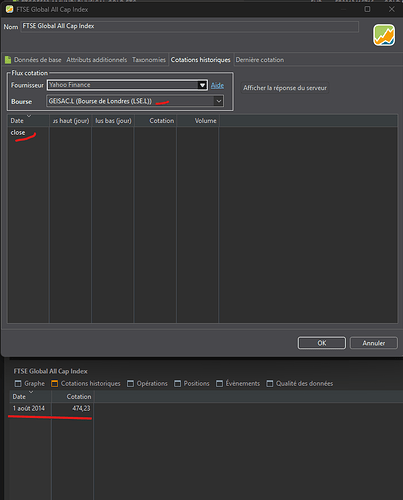
Task: Show the Positions tab
Action: (x=196, y=384)
